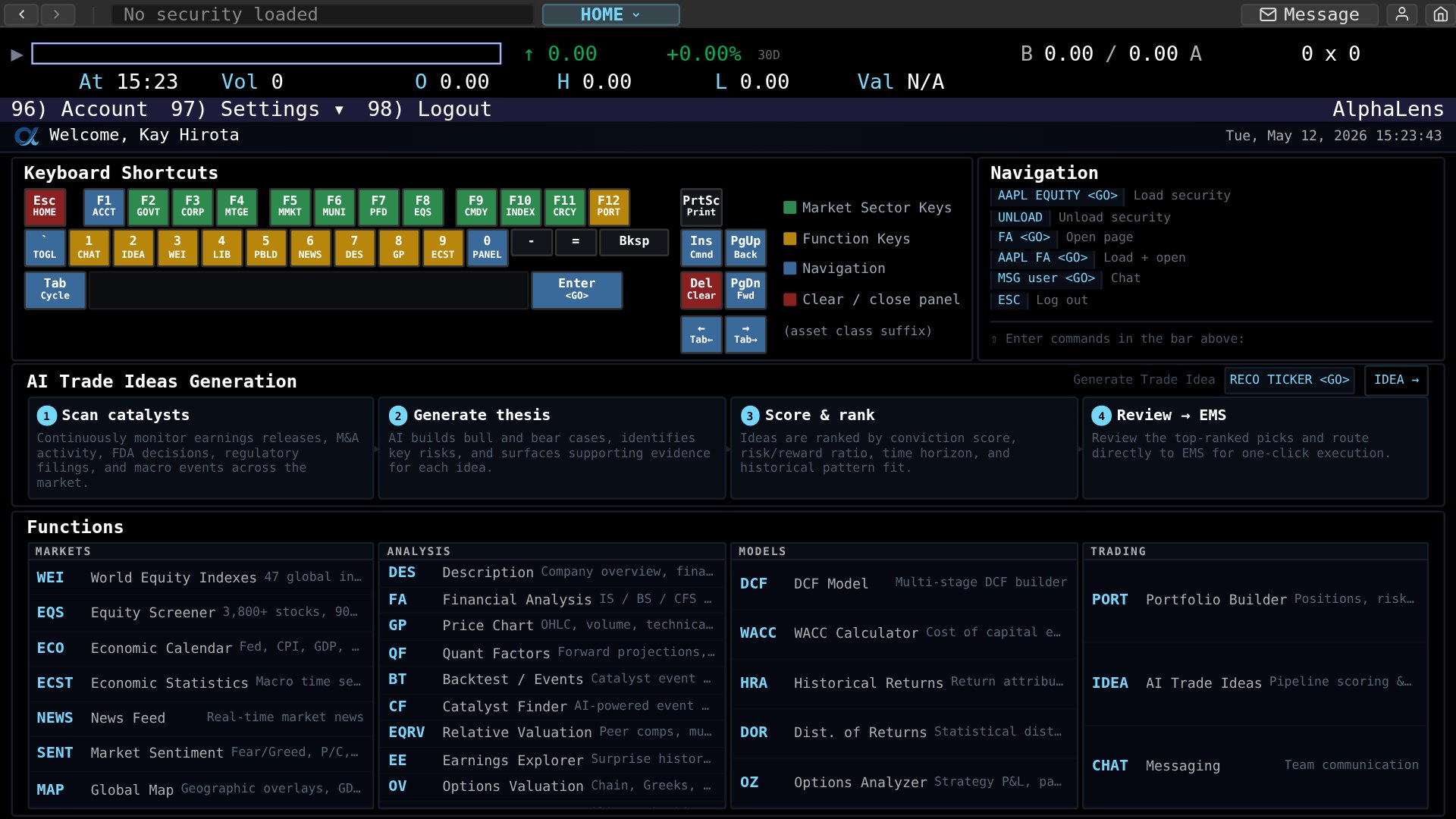The height and width of the screenshot is (819, 1456).
Task: Click the F9 CMDY sector key
Action: point(476,206)
